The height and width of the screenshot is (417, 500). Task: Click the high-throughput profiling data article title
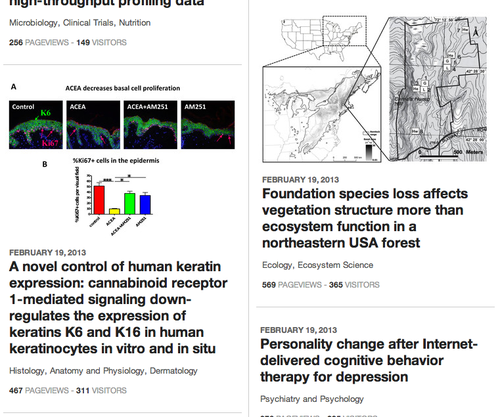tap(107, 3)
